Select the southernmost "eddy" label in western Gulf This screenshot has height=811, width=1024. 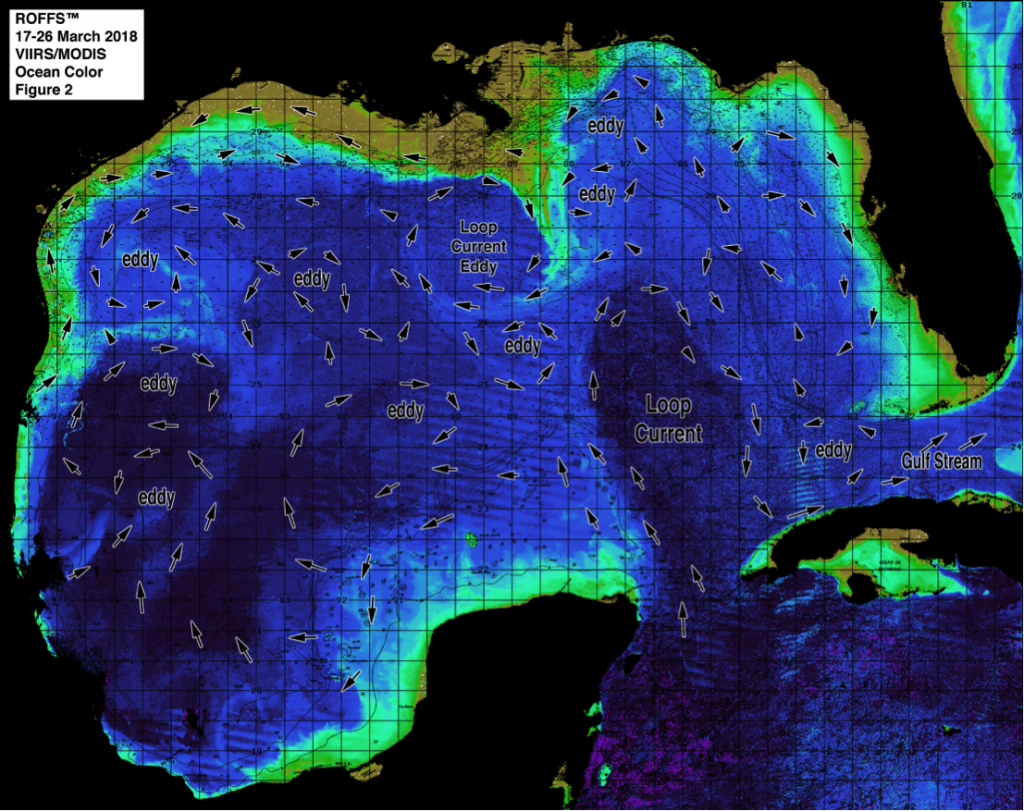[157, 497]
